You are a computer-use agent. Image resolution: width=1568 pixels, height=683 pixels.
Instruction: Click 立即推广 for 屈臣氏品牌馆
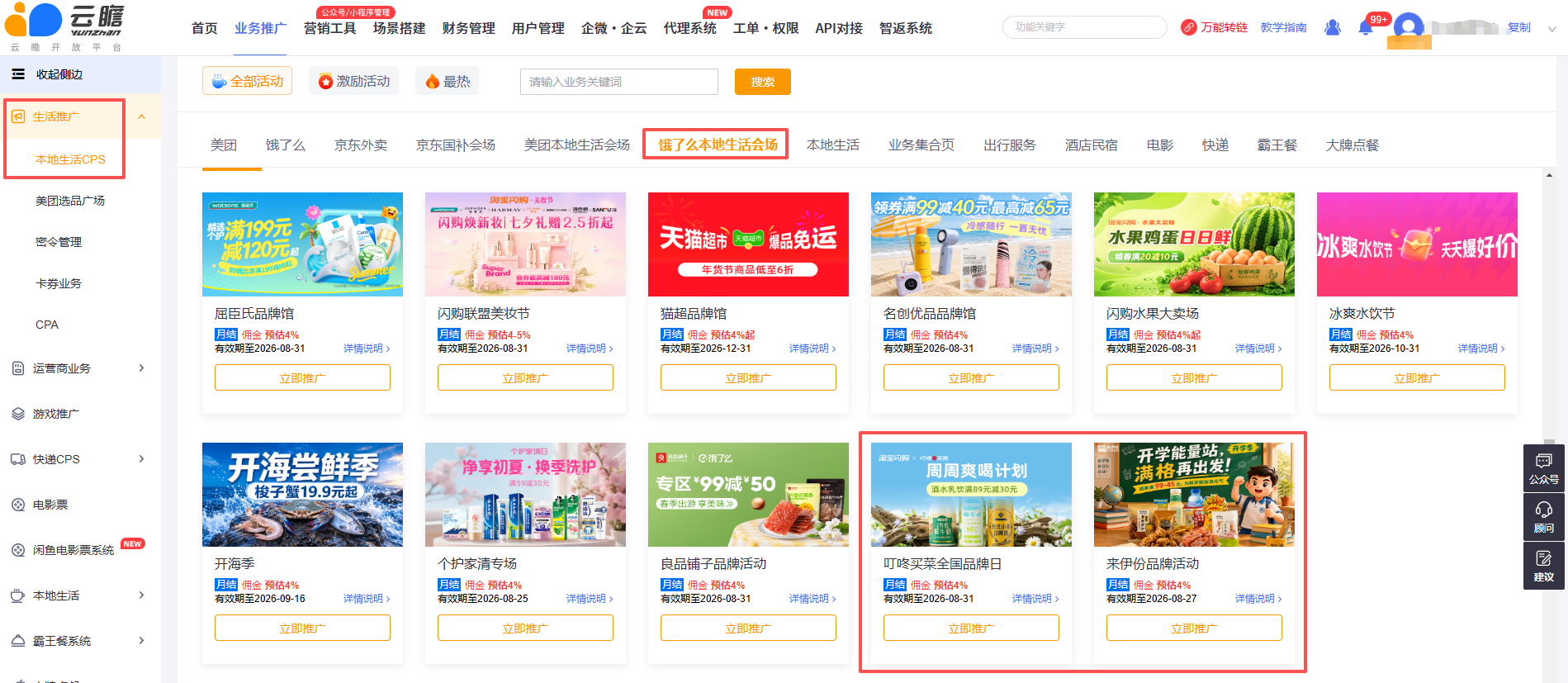tap(302, 378)
